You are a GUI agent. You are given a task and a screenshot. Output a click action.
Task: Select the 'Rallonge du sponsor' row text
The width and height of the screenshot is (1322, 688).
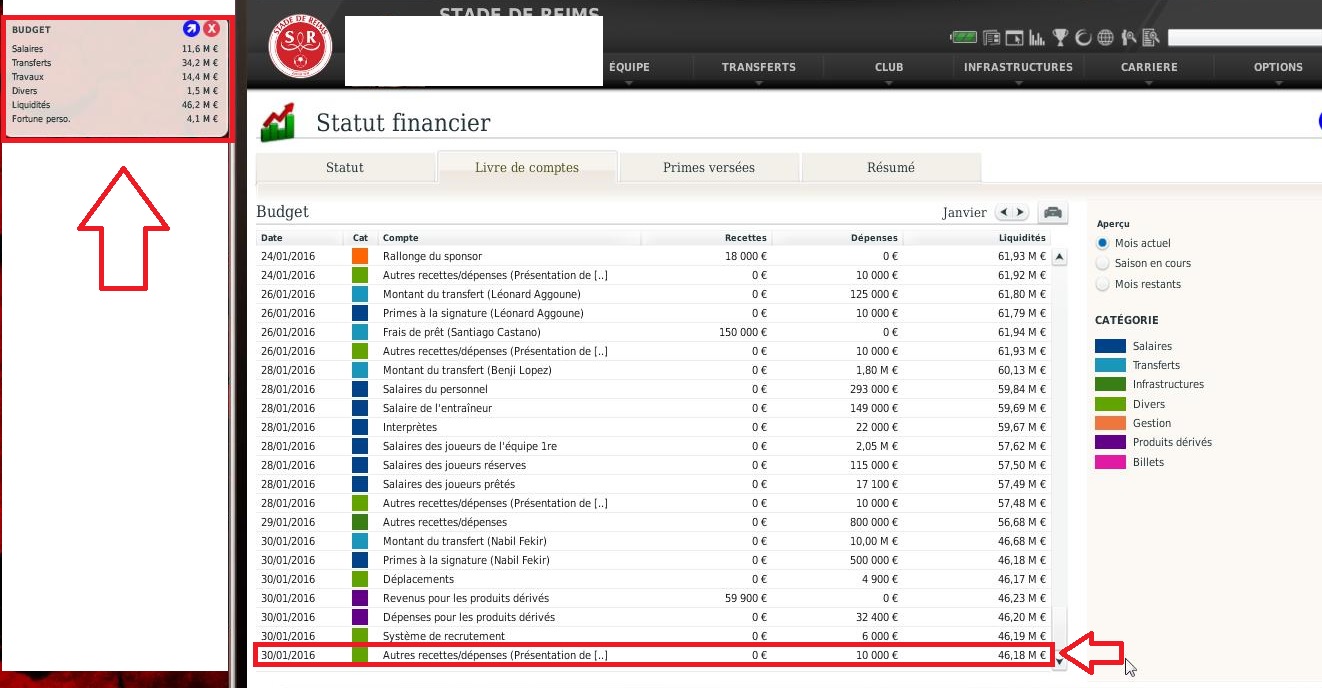[x=432, y=256]
